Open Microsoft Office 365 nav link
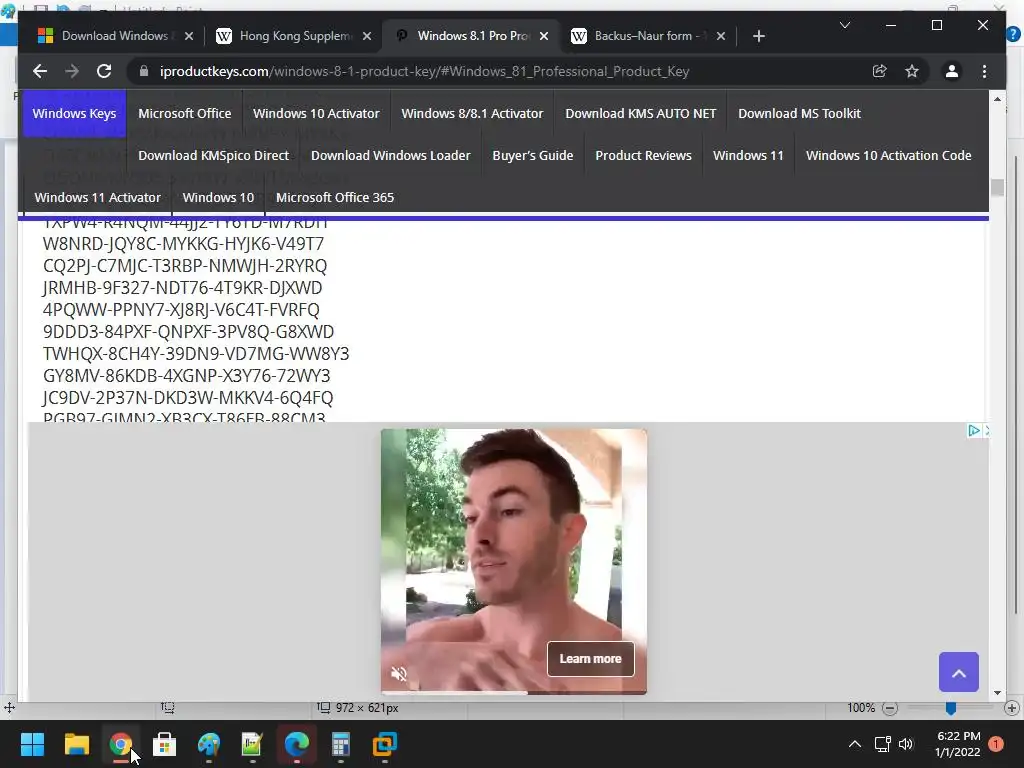1024x768 pixels. (335, 197)
